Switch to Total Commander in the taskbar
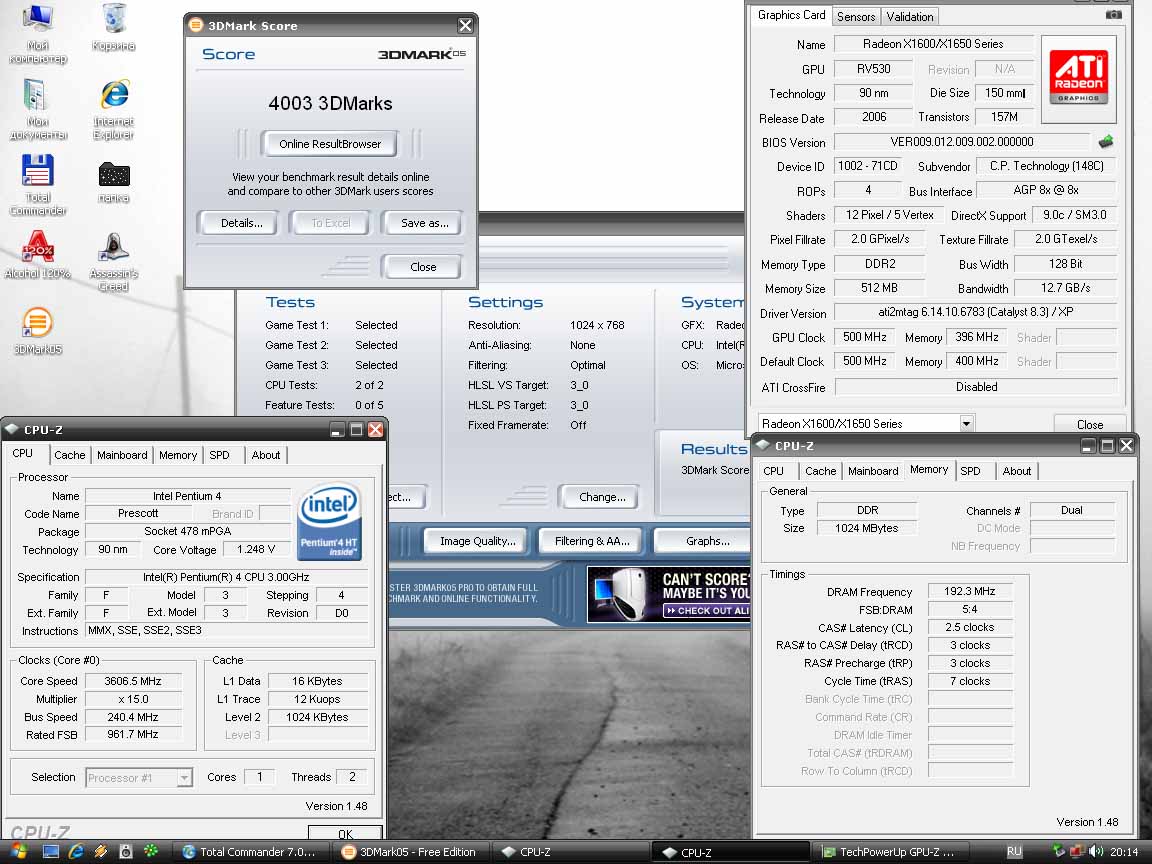The height and width of the screenshot is (864, 1152). (x=251, y=852)
